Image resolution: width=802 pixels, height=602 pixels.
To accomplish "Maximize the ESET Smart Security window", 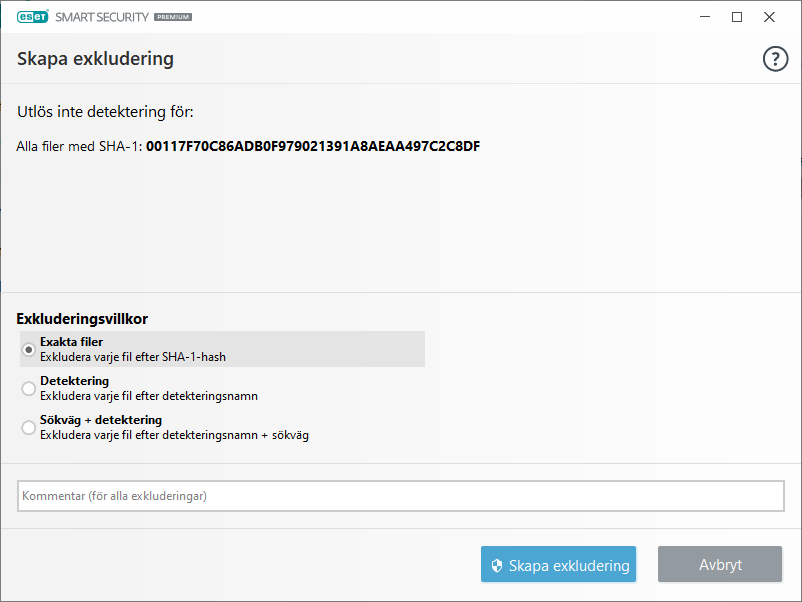I will click(737, 17).
